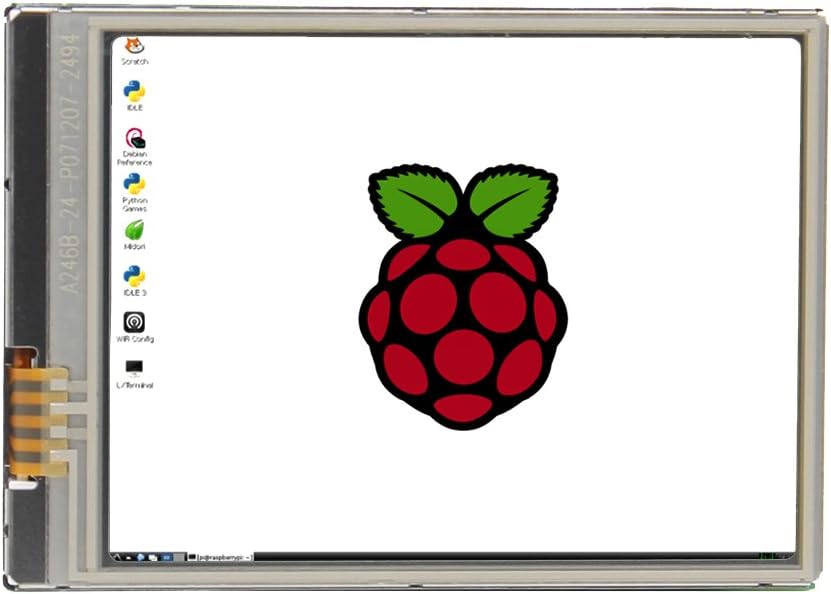Click the file manager taskbar launcher
The height and width of the screenshot is (594, 831).
129,558
